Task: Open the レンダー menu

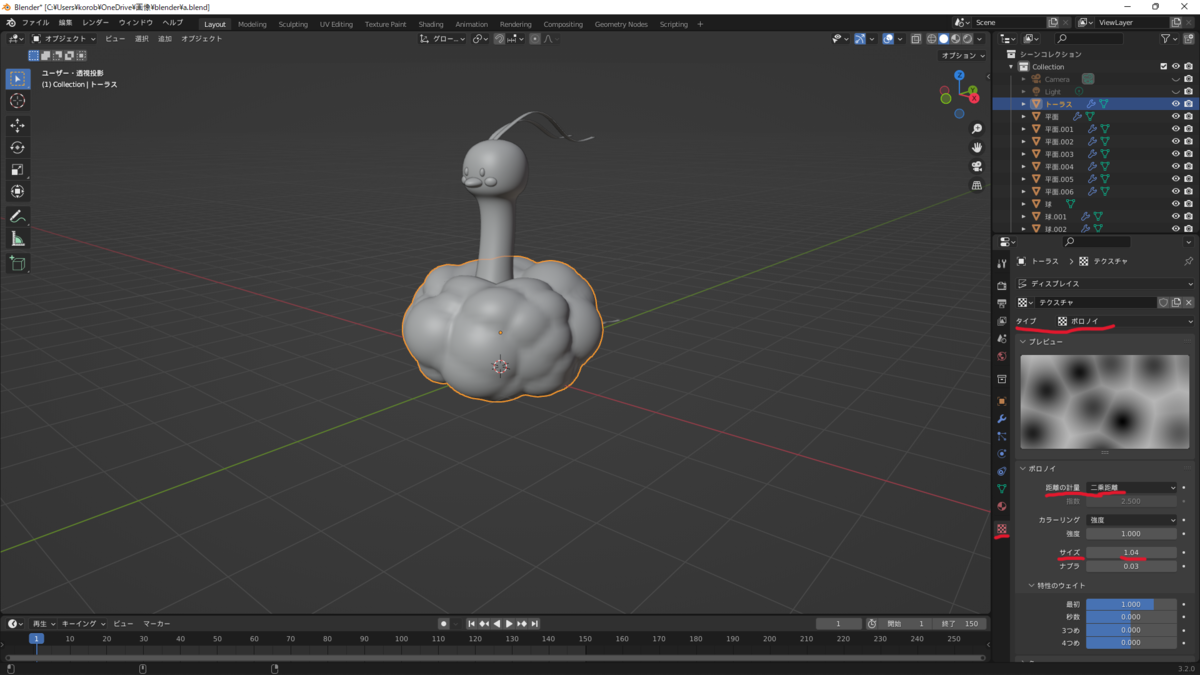Action: point(96,23)
